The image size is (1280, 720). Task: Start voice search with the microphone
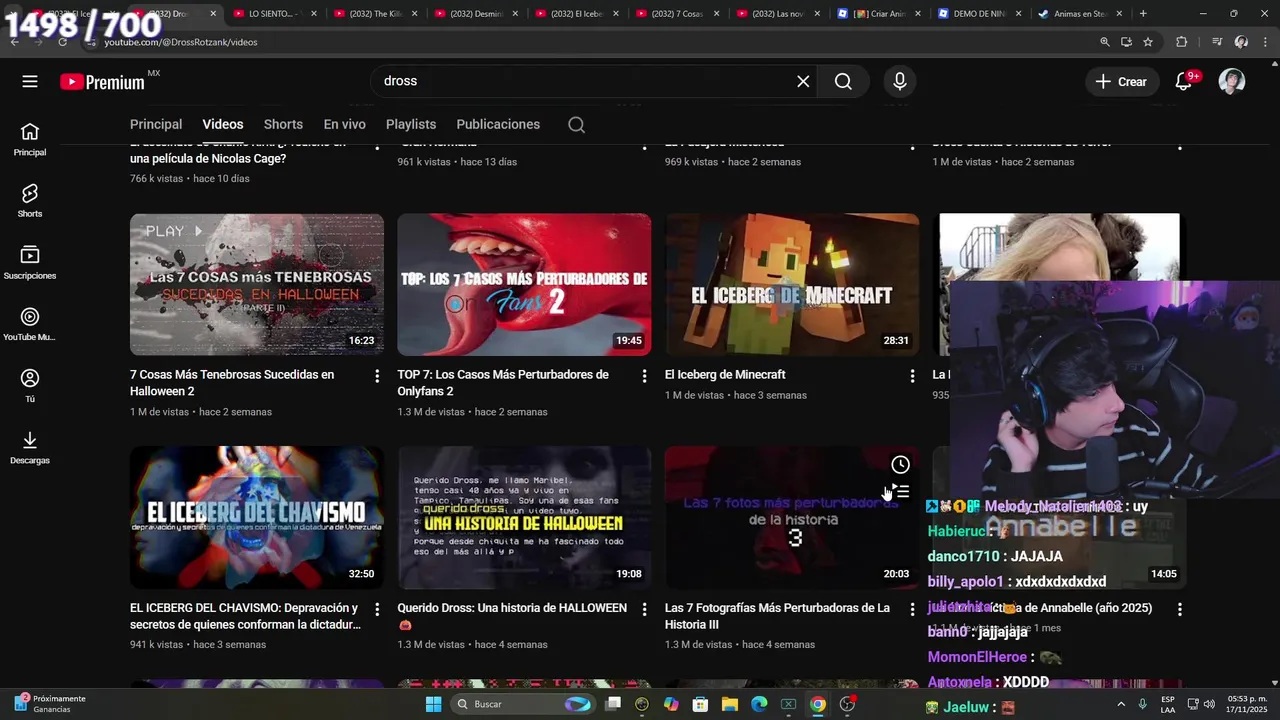click(900, 82)
